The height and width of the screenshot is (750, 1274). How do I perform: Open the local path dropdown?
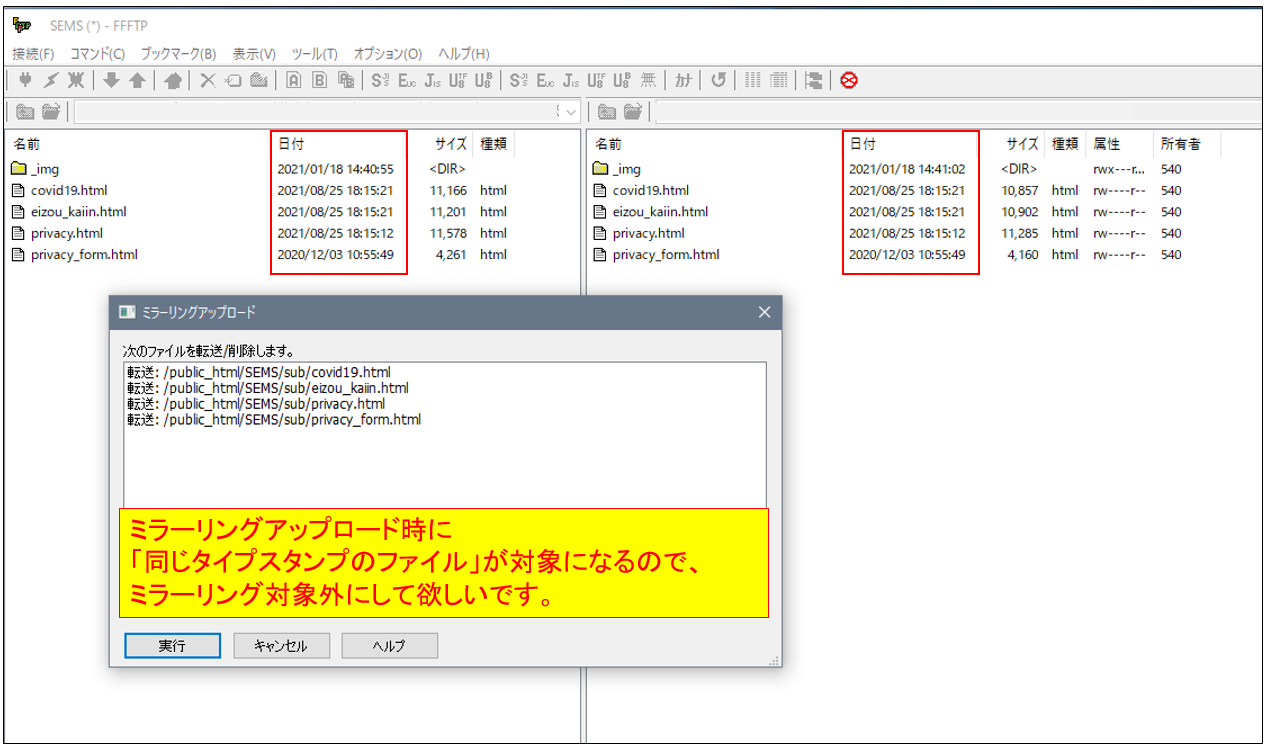click(573, 112)
